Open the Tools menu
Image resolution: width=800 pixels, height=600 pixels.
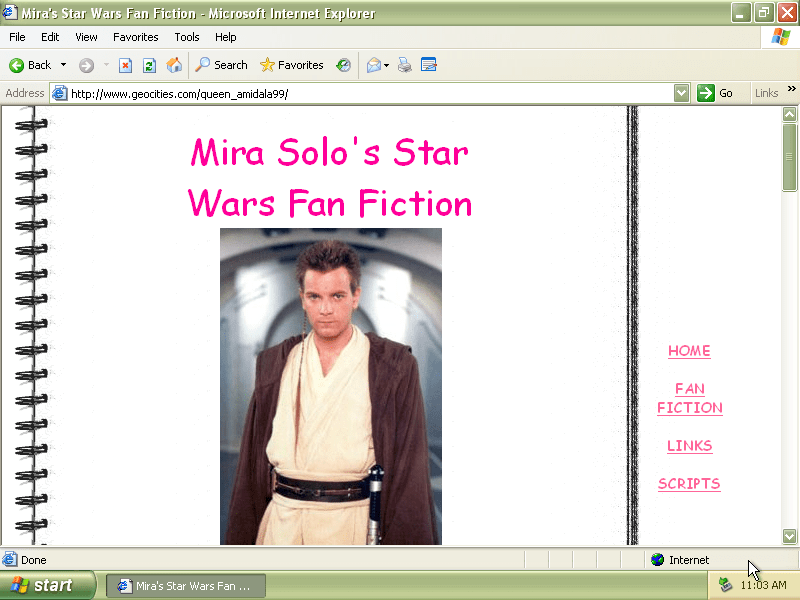tap(187, 37)
